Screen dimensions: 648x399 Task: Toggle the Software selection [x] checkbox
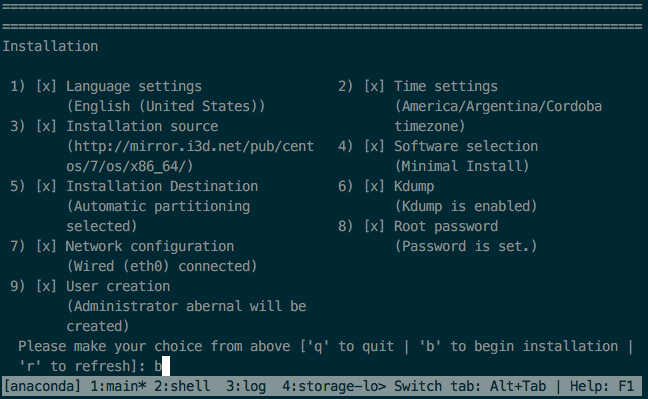pos(374,146)
